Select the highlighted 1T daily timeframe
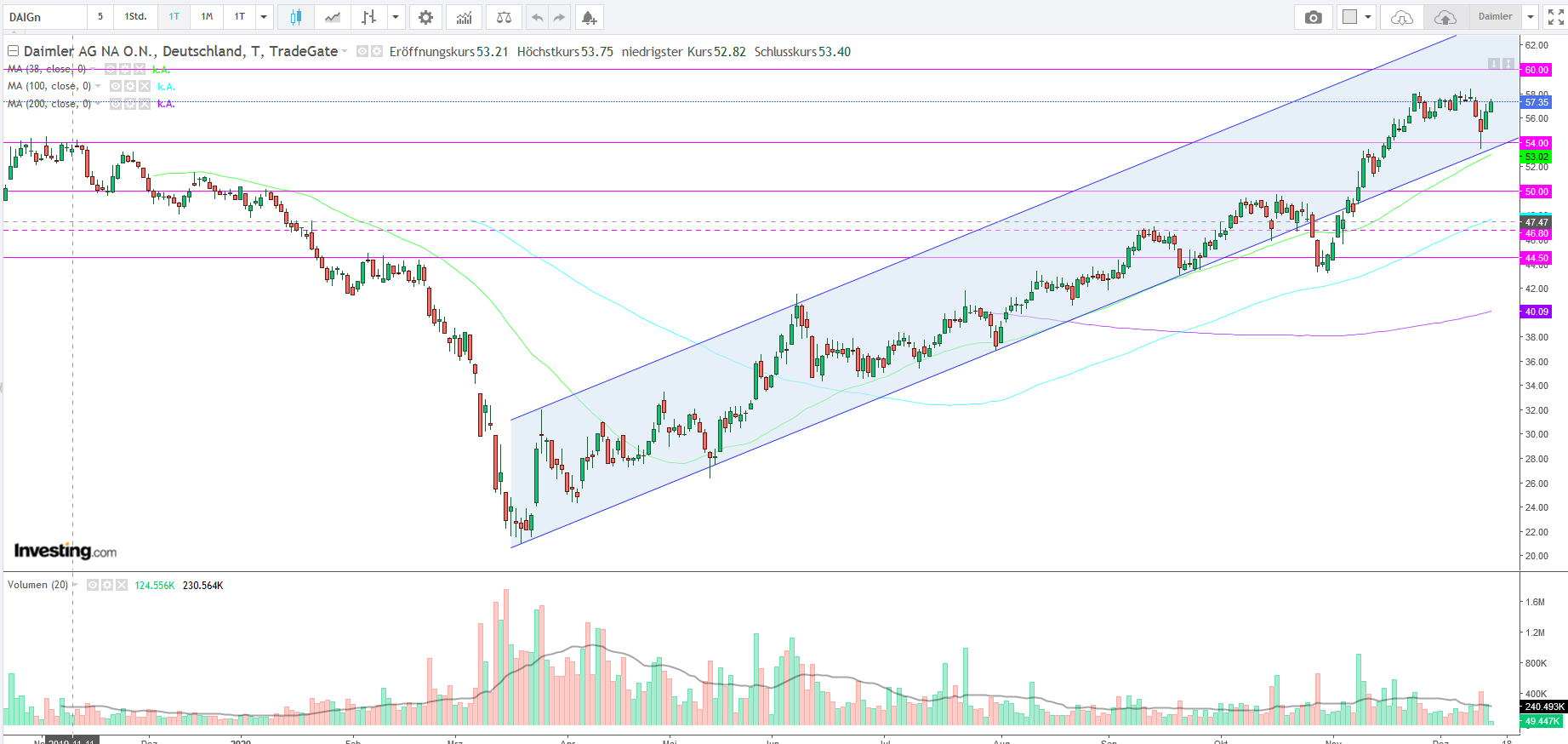 click(x=174, y=17)
